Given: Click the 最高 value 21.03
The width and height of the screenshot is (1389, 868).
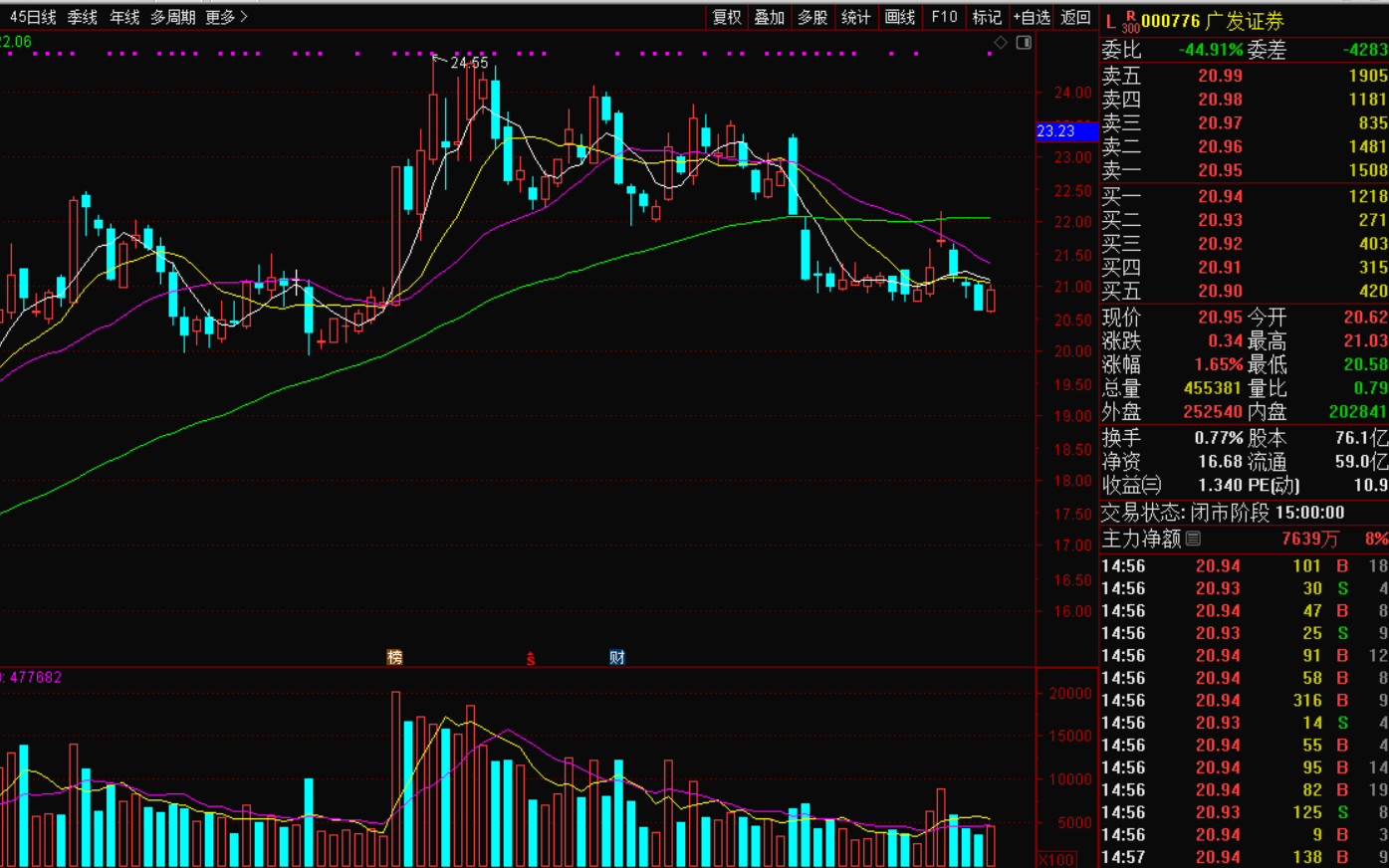Looking at the screenshot, I should tap(1366, 341).
